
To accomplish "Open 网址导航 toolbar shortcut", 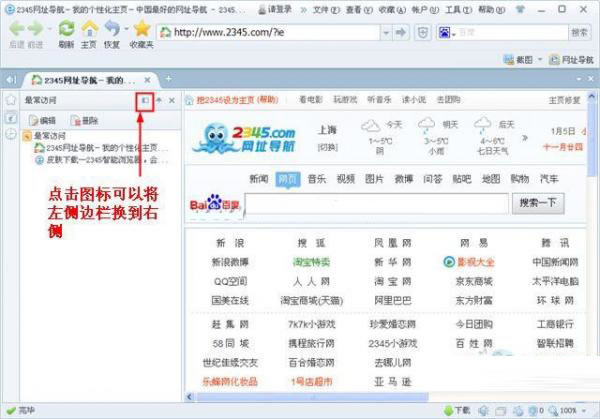I will (572, 60).
